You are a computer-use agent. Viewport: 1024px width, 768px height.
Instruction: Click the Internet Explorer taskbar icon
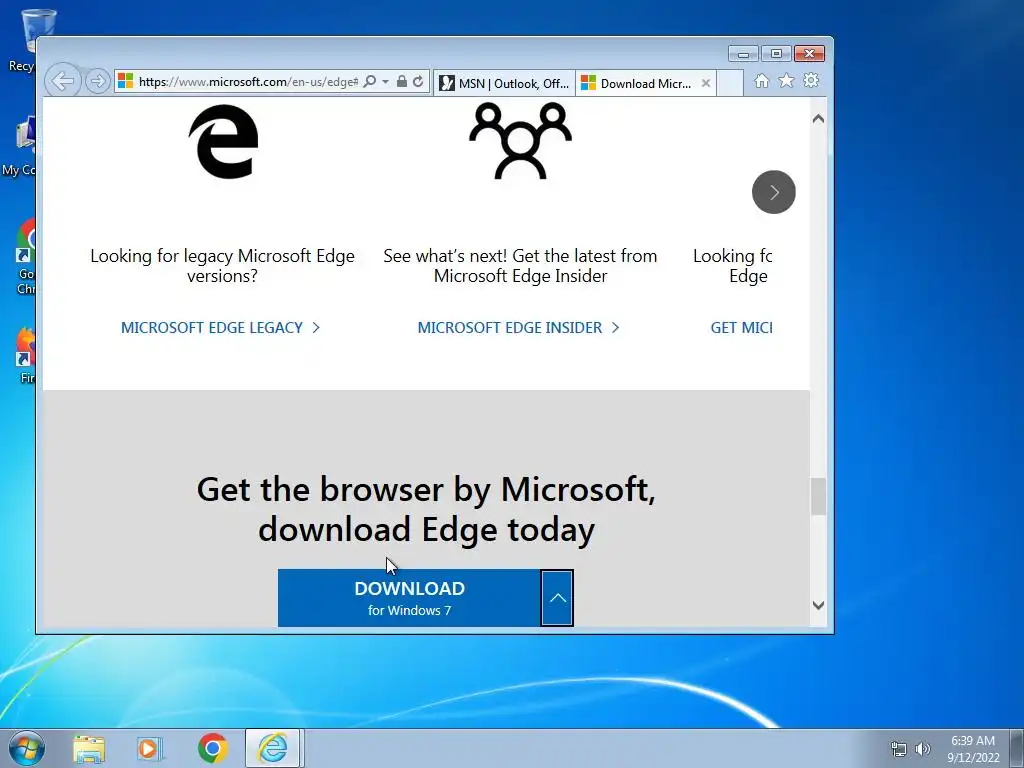click(x=272, y=748)
